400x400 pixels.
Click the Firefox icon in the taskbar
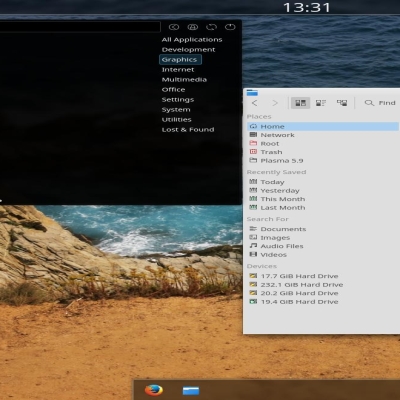(x=154, y=390)
